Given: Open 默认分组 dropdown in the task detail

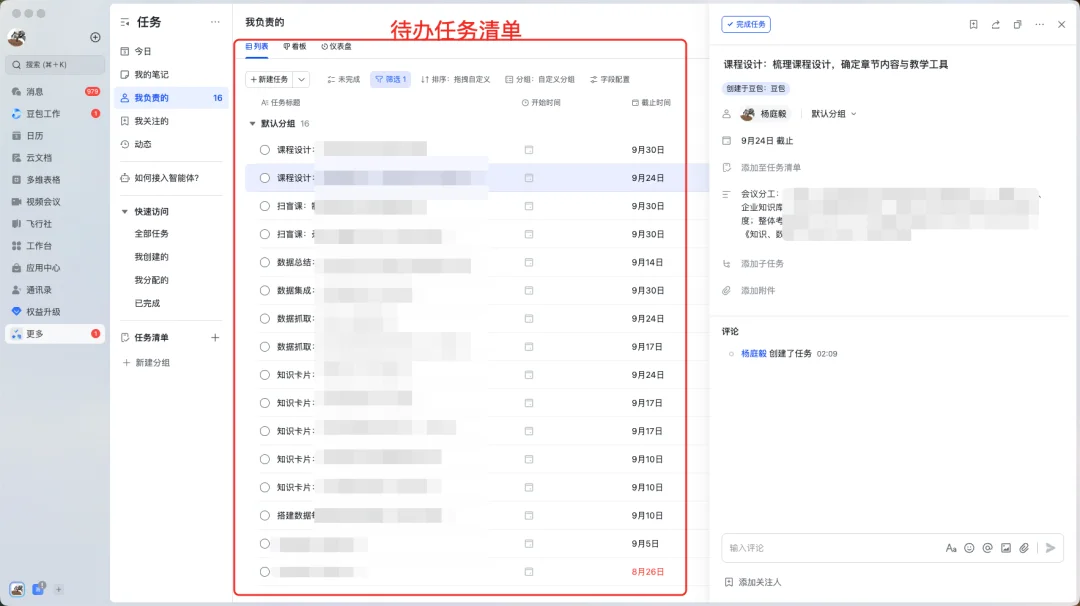Looking at the screenshot, I should click(x=833, y=114).
